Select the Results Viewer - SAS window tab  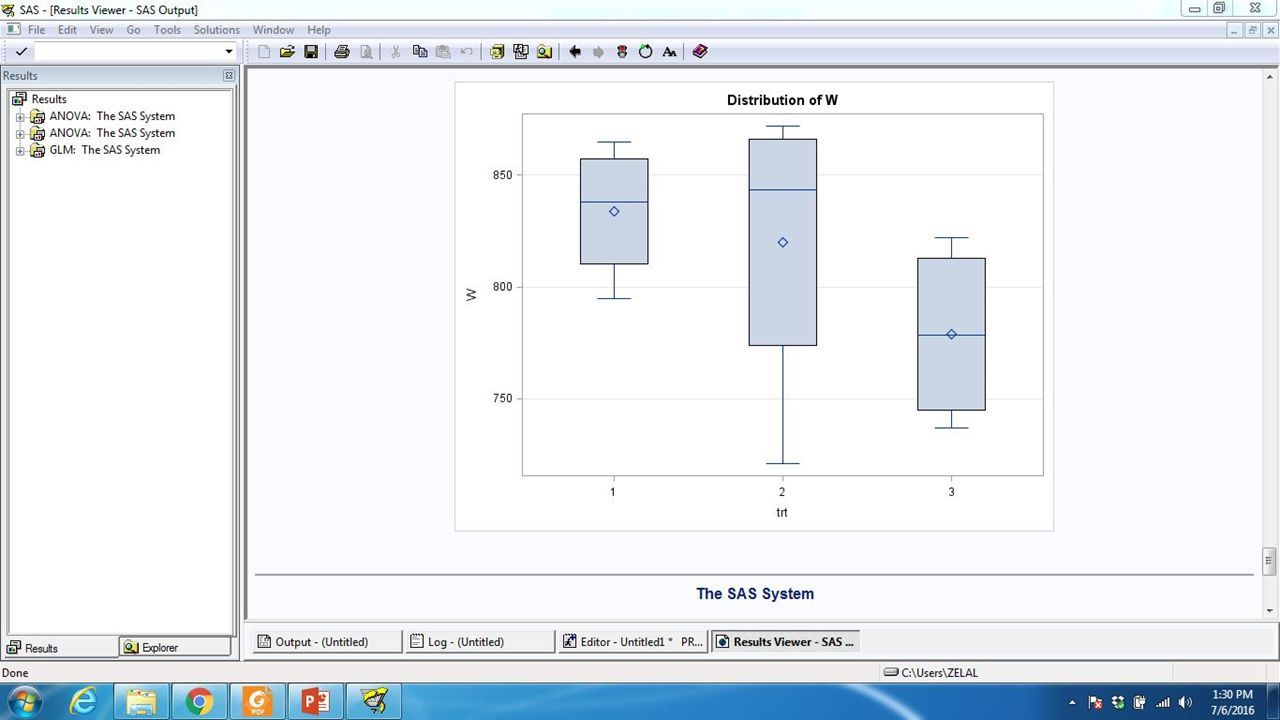pos(786,642)
